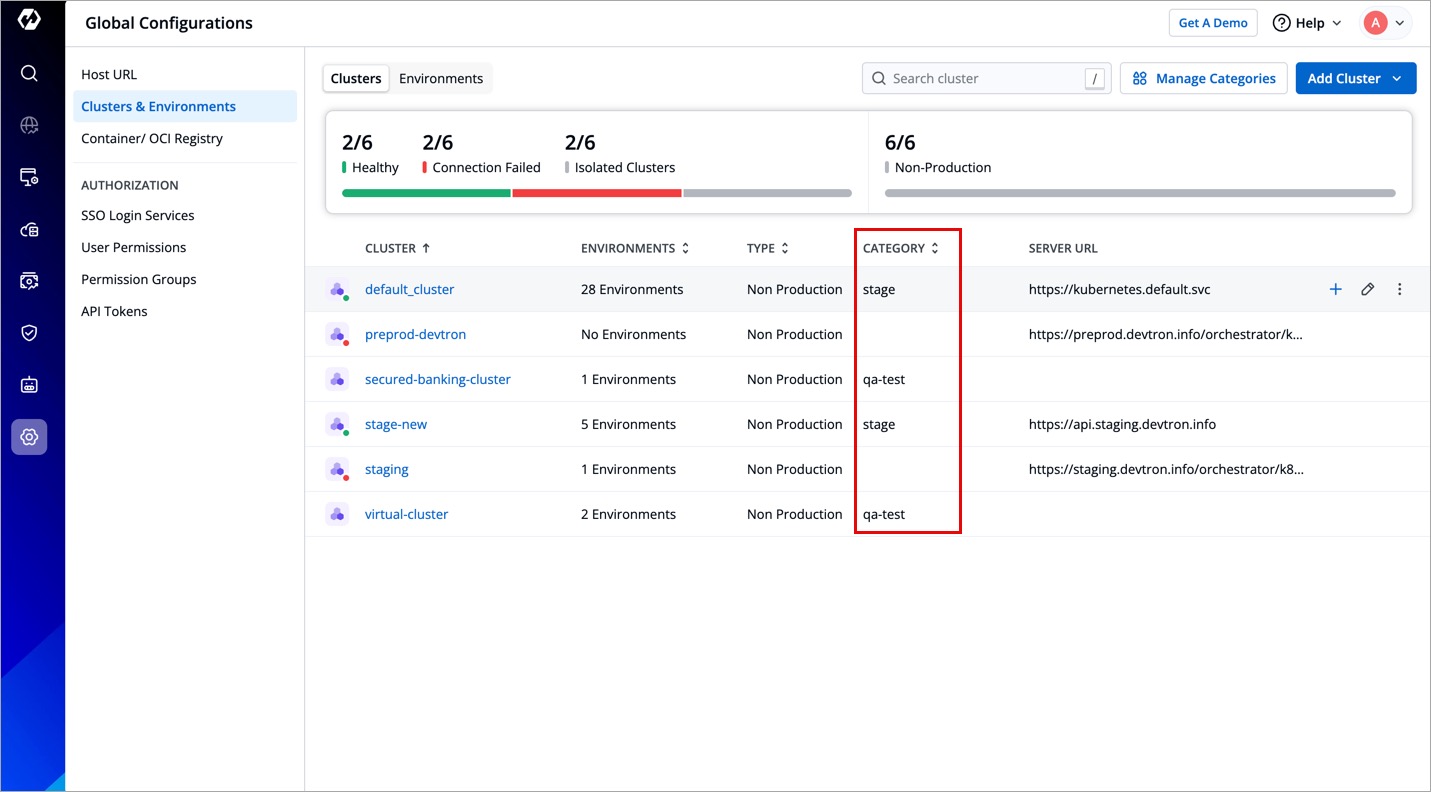The image size is (1431, 792).
Task: Sort the table by Environments column
Action: click(635, 248)
